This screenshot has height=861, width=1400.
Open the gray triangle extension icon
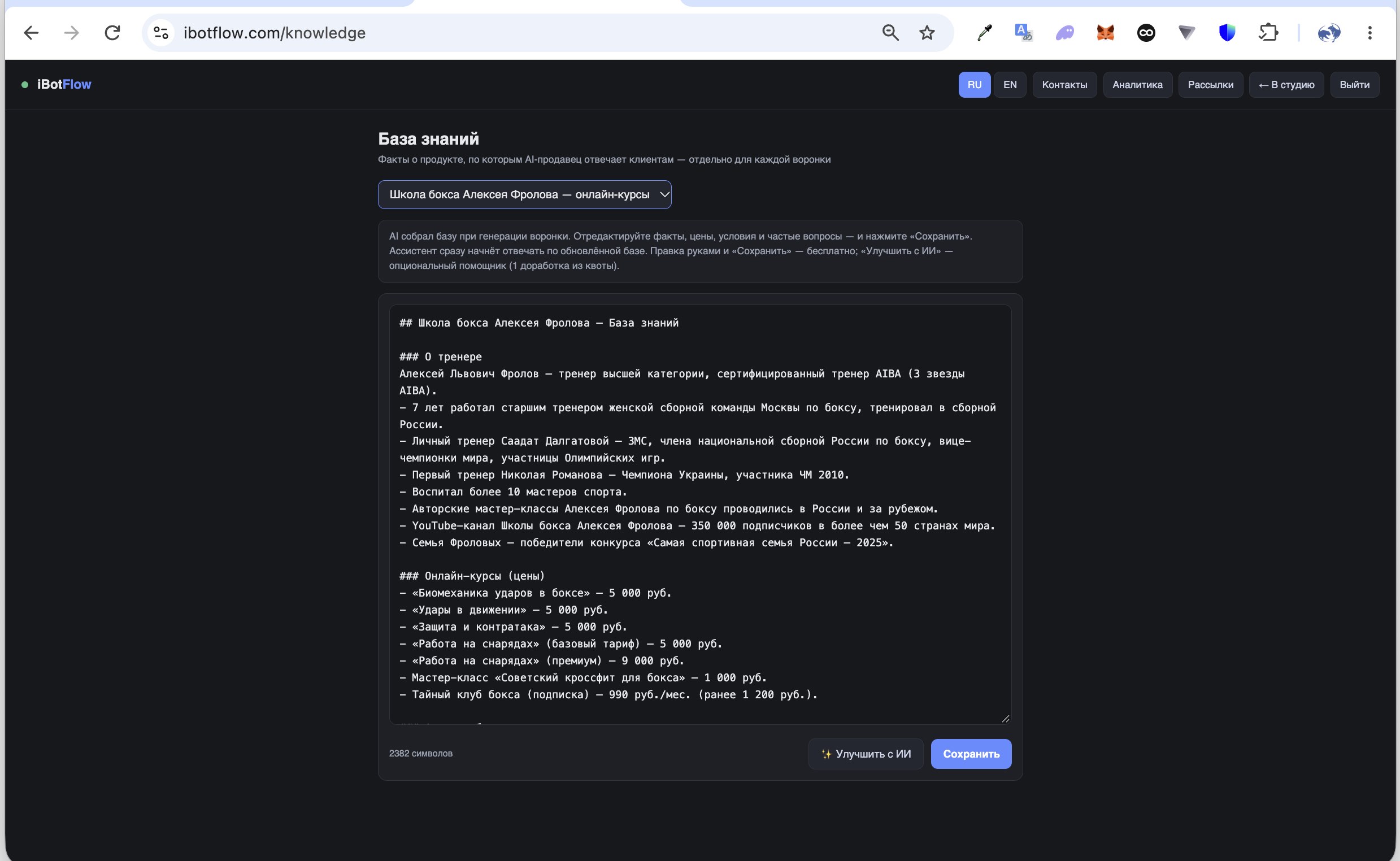pos(1186,33)
